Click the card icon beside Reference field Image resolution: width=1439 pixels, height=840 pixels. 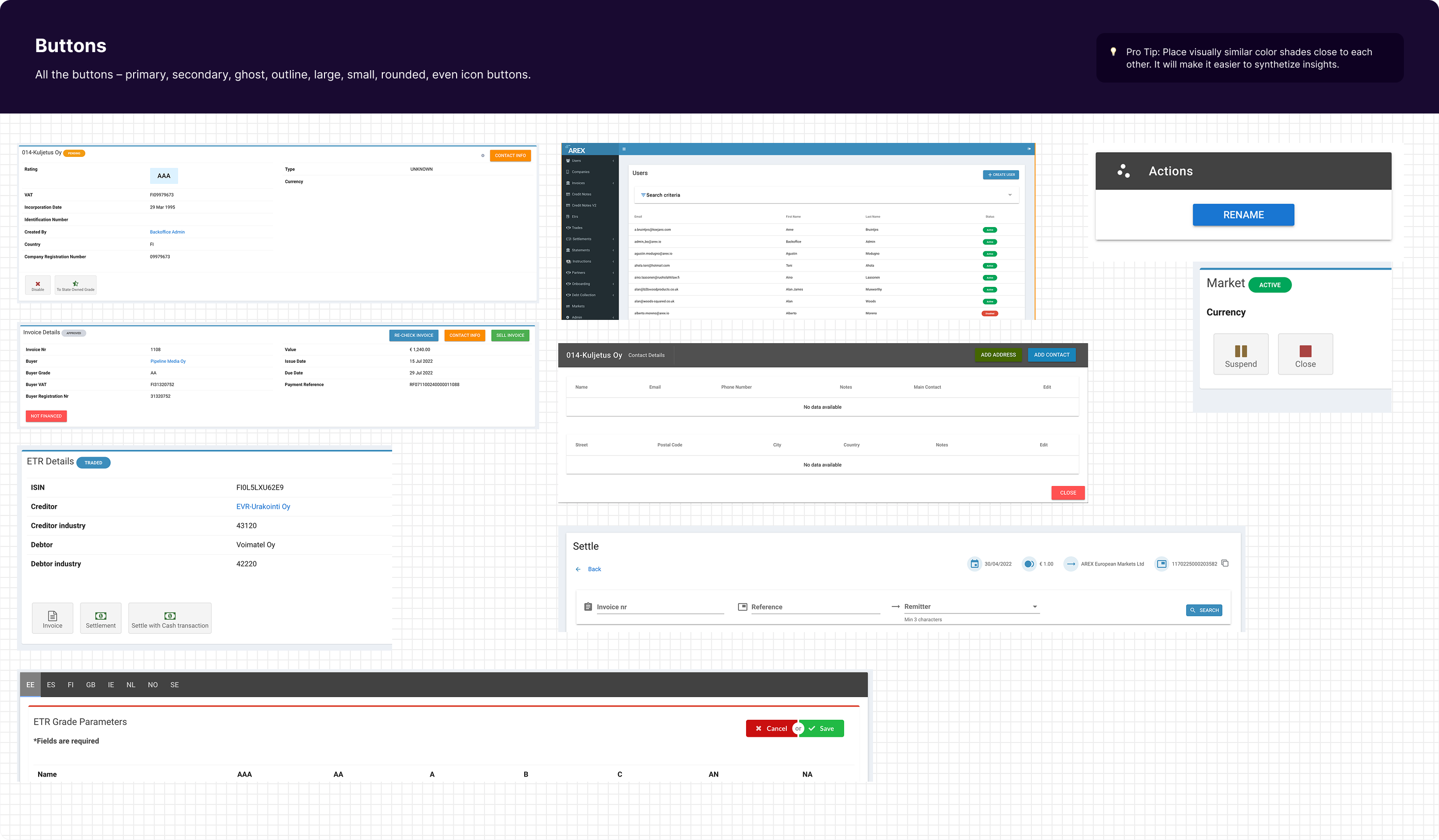(742, 607)
